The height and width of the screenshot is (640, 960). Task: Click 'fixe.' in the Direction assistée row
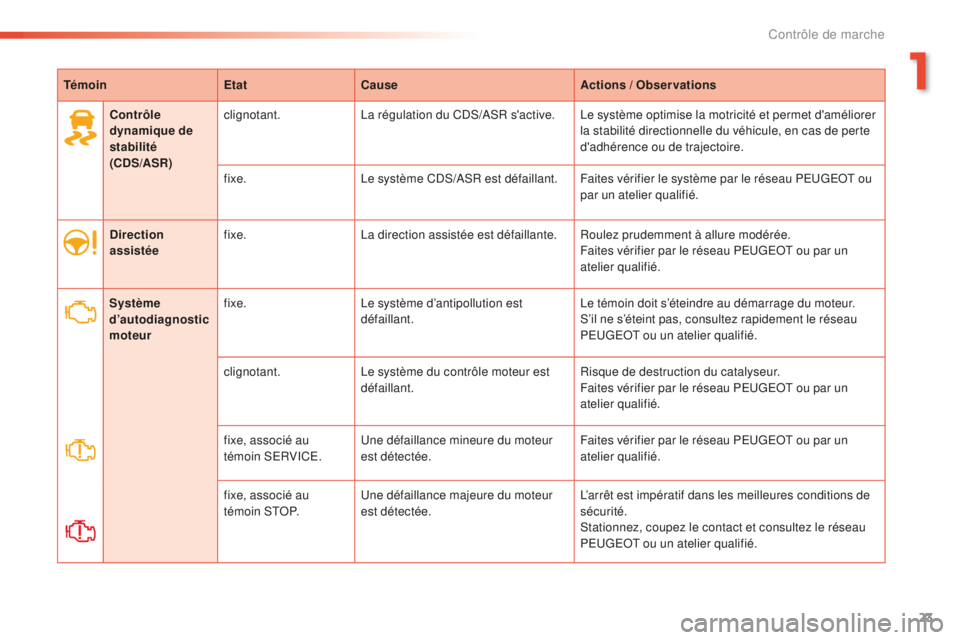[234, 235]
